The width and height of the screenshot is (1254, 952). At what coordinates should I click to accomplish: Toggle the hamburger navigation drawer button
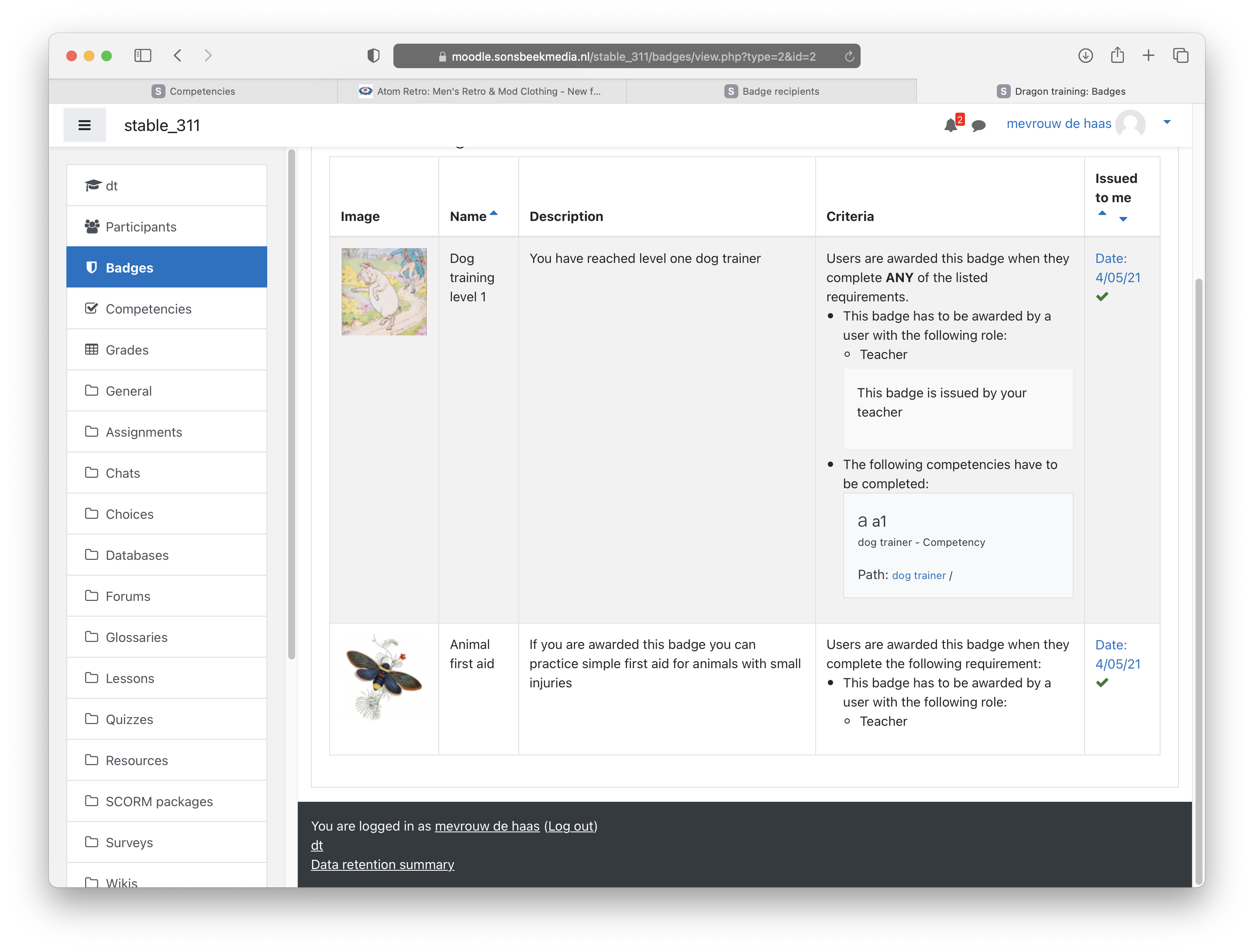click(84, 125)
